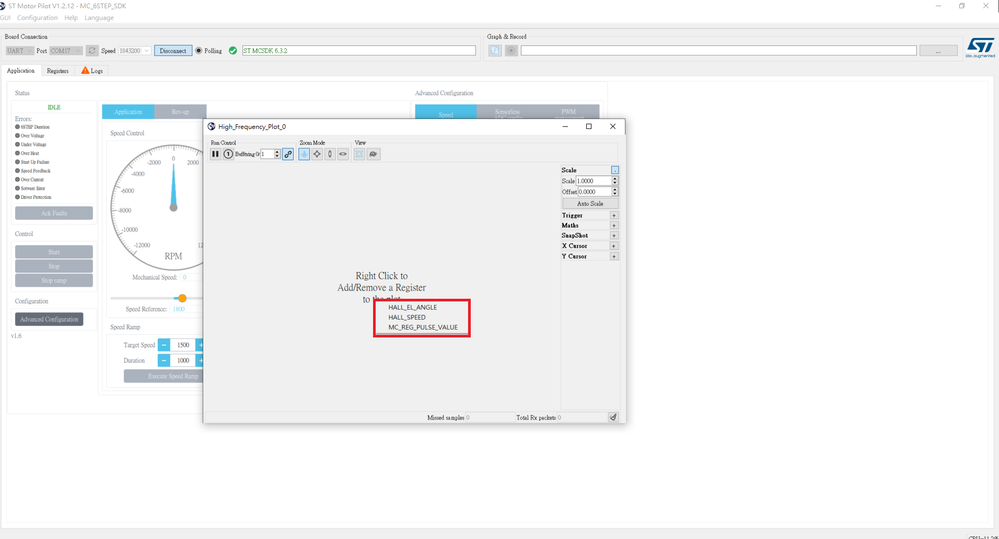Select the first Zoom Mode icon

(304, 154)
